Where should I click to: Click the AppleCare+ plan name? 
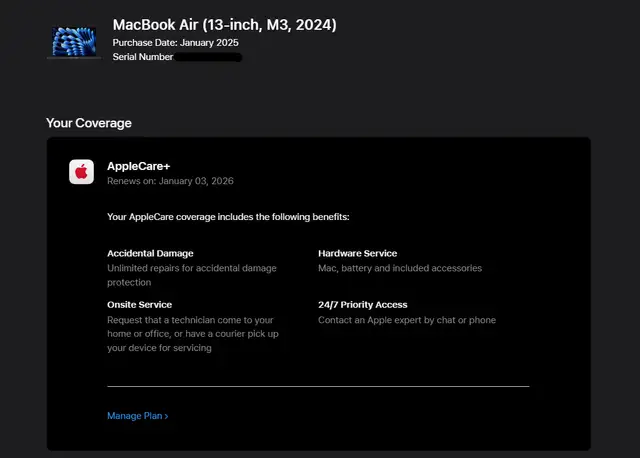click(x=139, y=166)
